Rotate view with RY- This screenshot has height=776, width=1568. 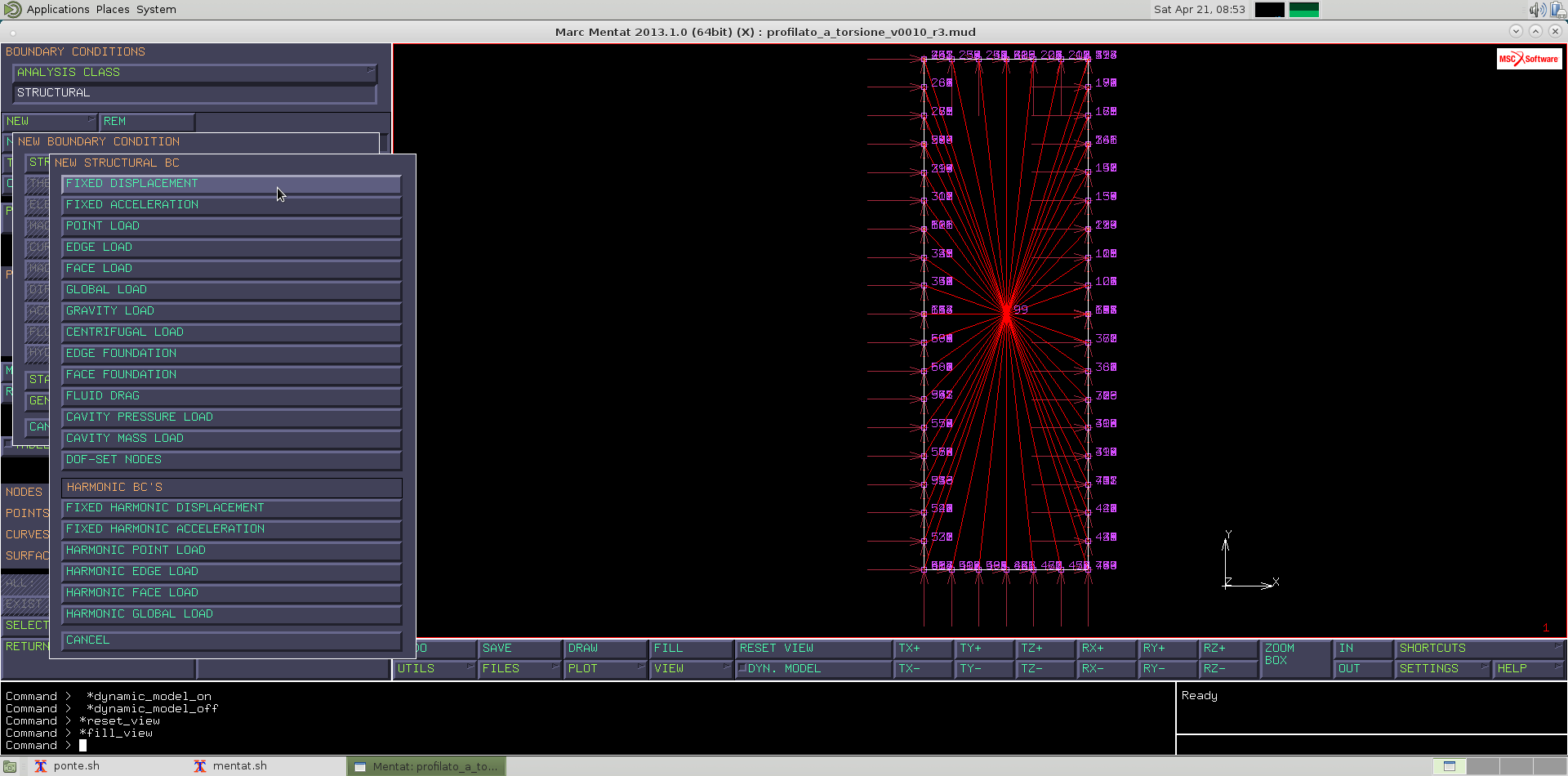coord(1168,669)
